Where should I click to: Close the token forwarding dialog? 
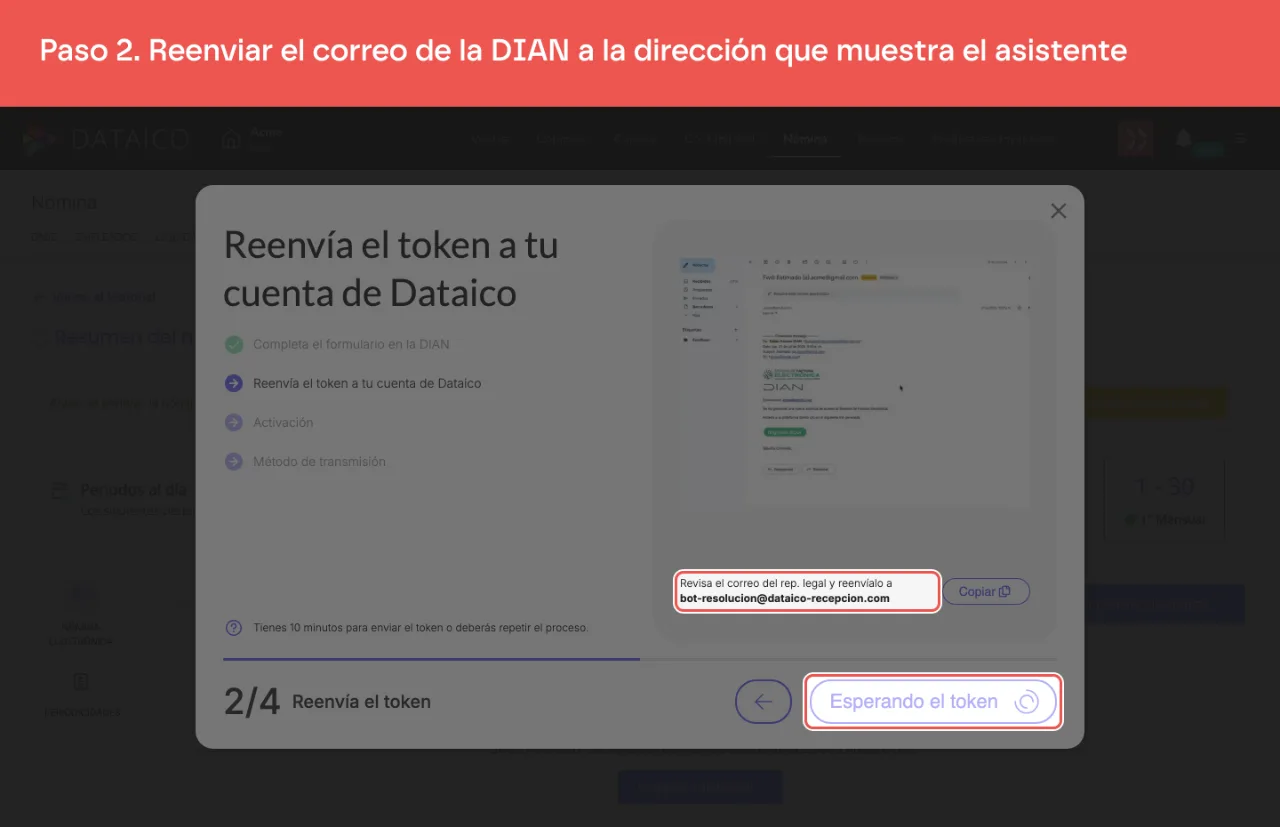click(1058, 211)
